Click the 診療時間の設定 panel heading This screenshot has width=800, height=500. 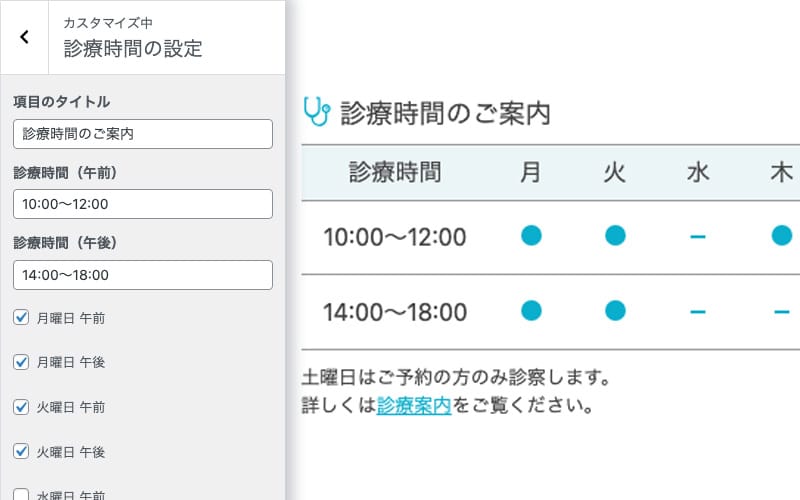[133, 48]
